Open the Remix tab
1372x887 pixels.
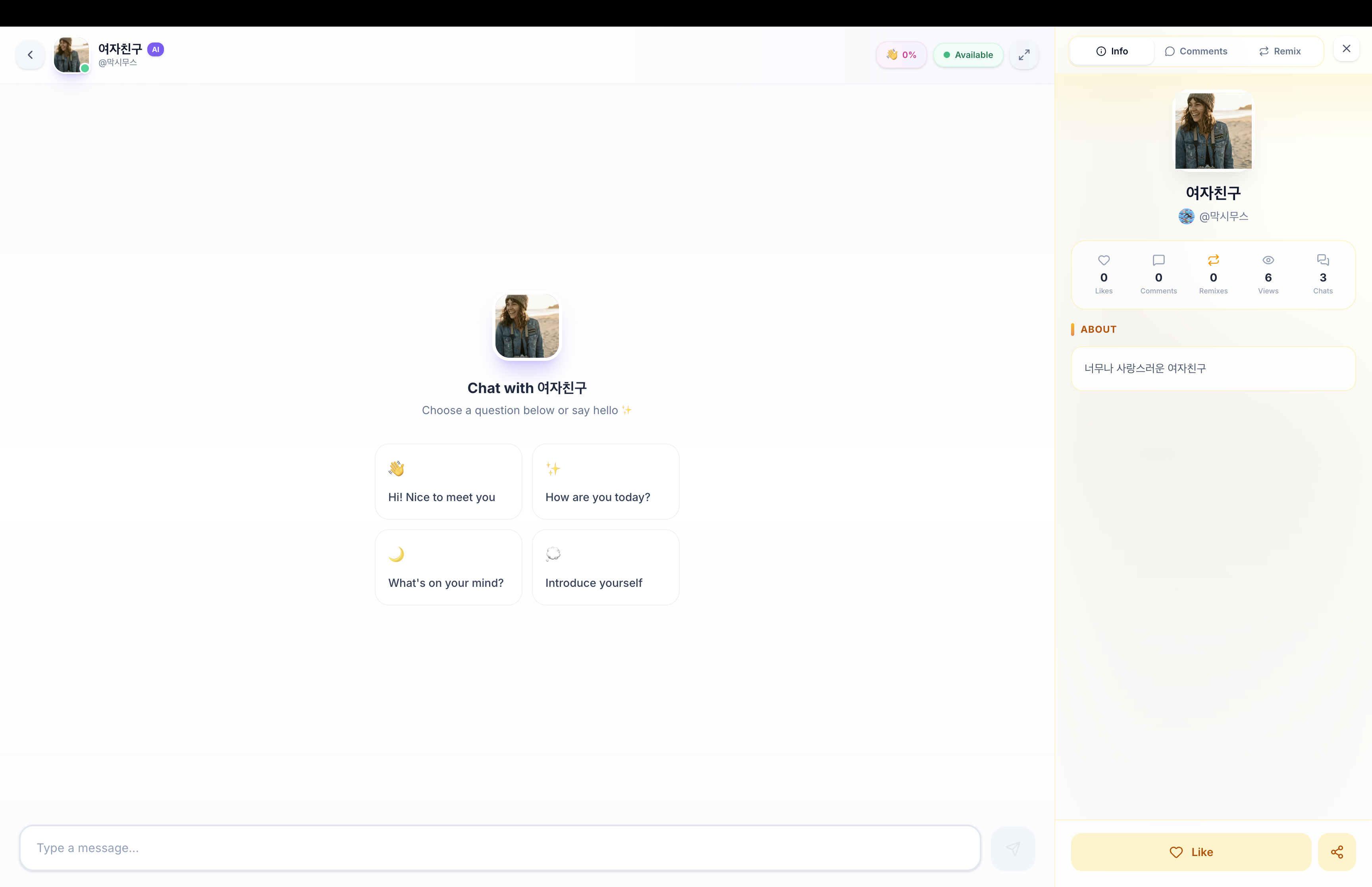pos(1280,51)
